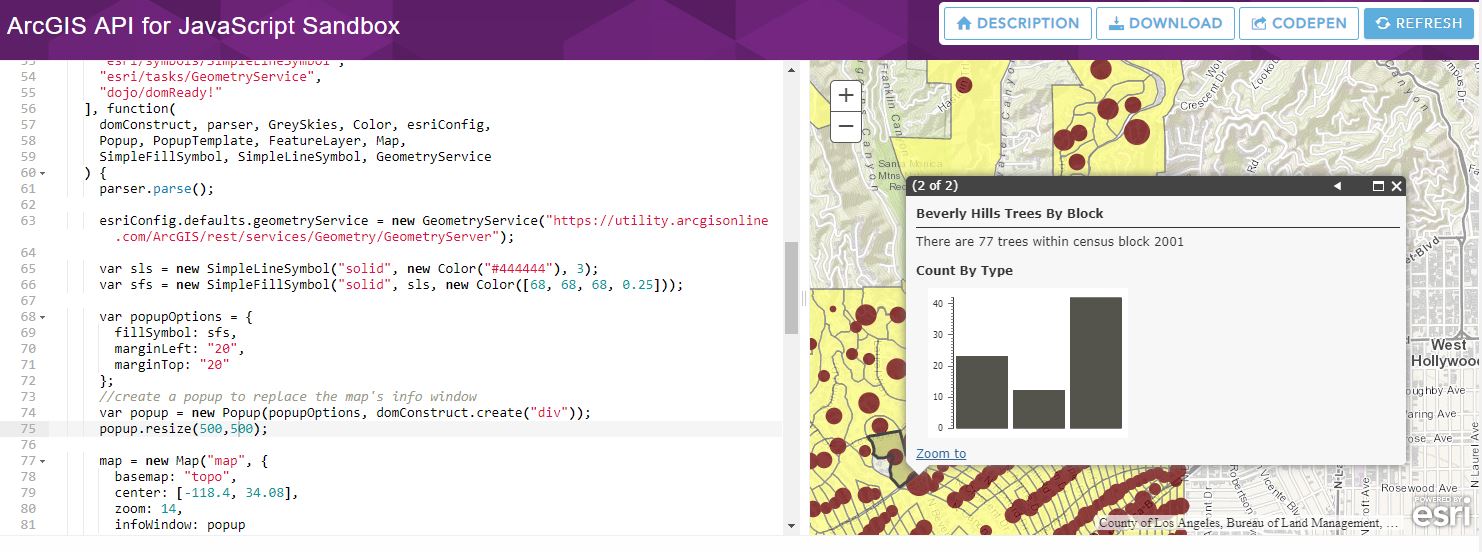This screenshot has width=1482, height=552.
Task: Click the code editor vertical scrollbar thumb
Action: pyautogui.click(x=791, y=287)
